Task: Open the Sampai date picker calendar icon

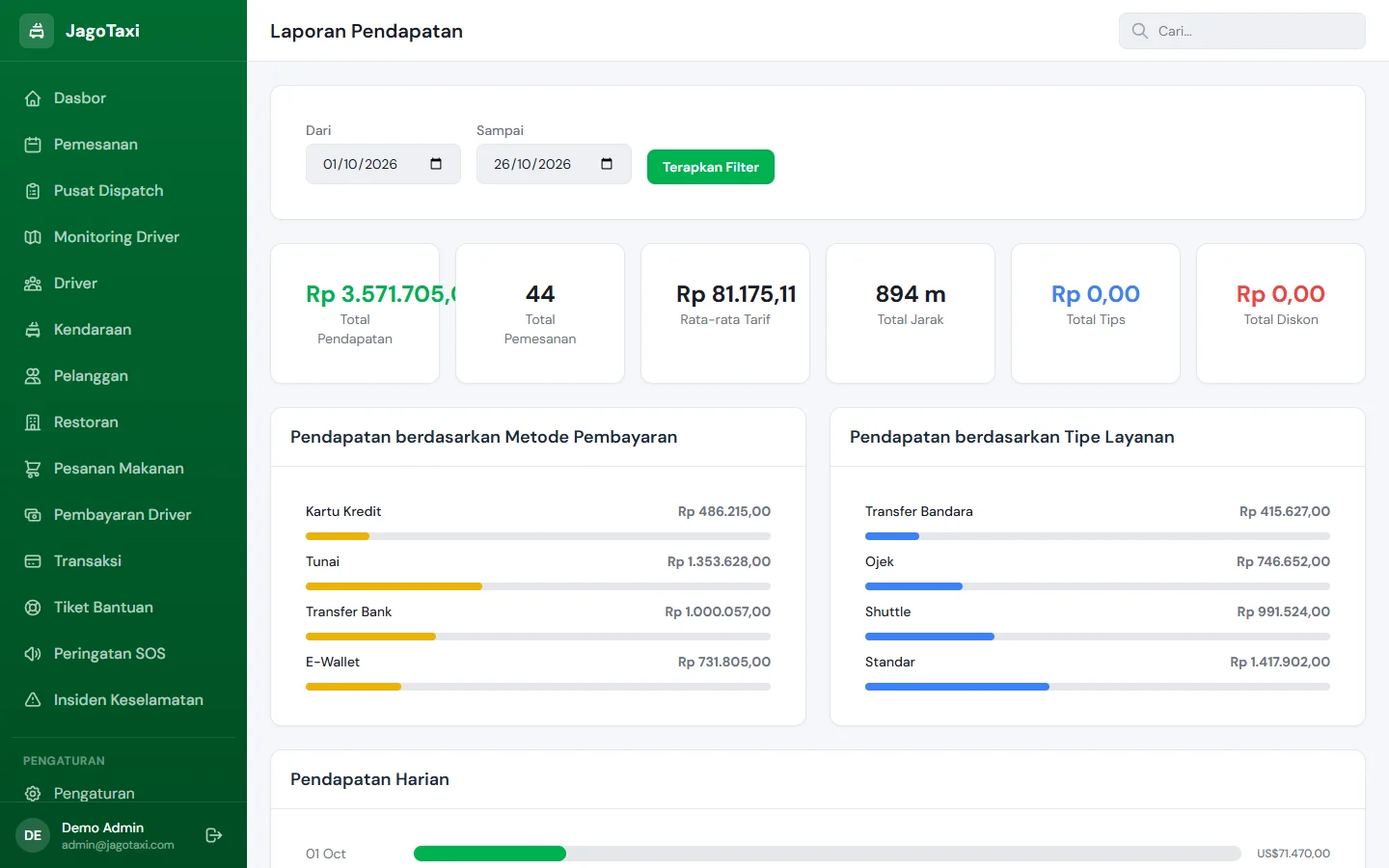Action: (607, 164)
